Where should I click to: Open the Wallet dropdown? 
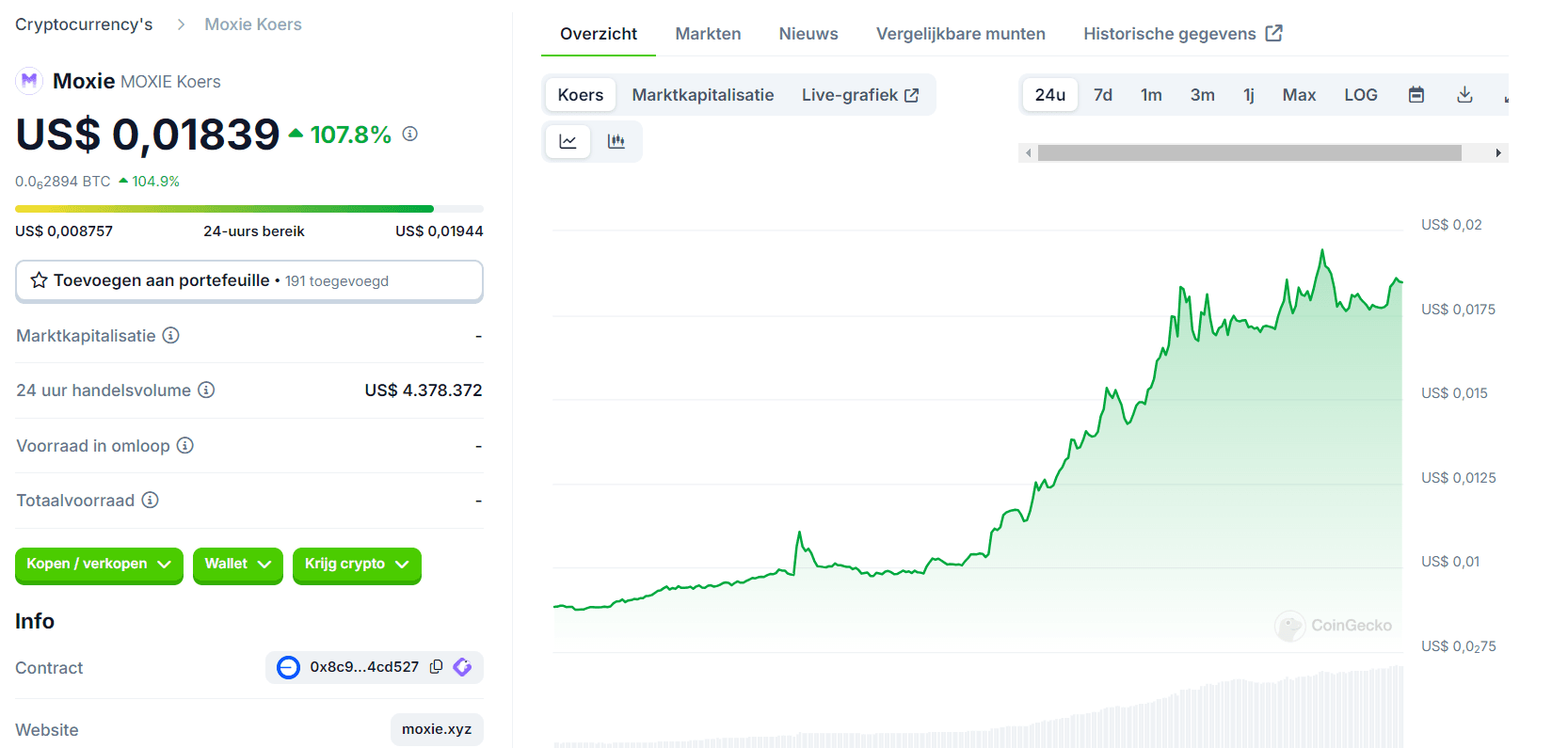coord(237,565)
